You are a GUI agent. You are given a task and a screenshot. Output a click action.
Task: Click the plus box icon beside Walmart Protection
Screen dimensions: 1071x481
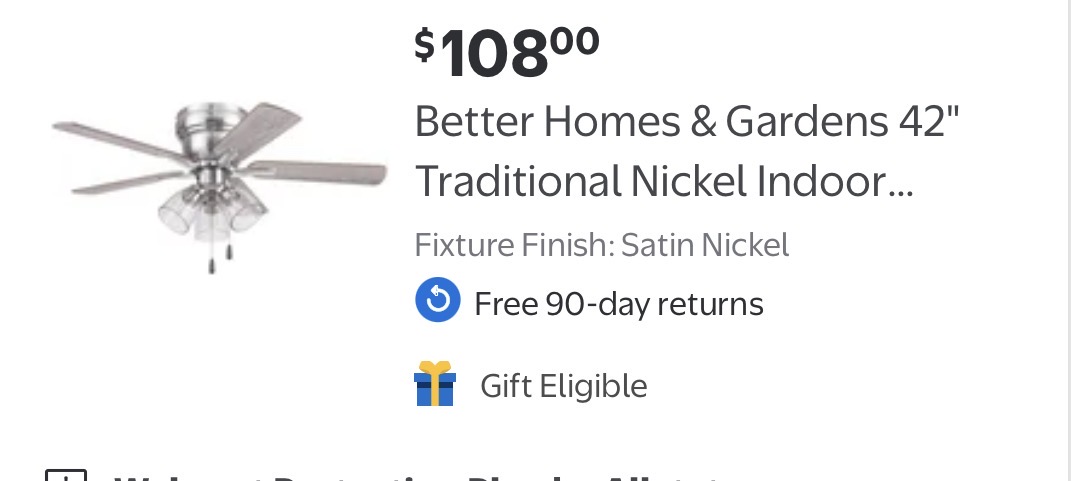click(x=66, y=476)
